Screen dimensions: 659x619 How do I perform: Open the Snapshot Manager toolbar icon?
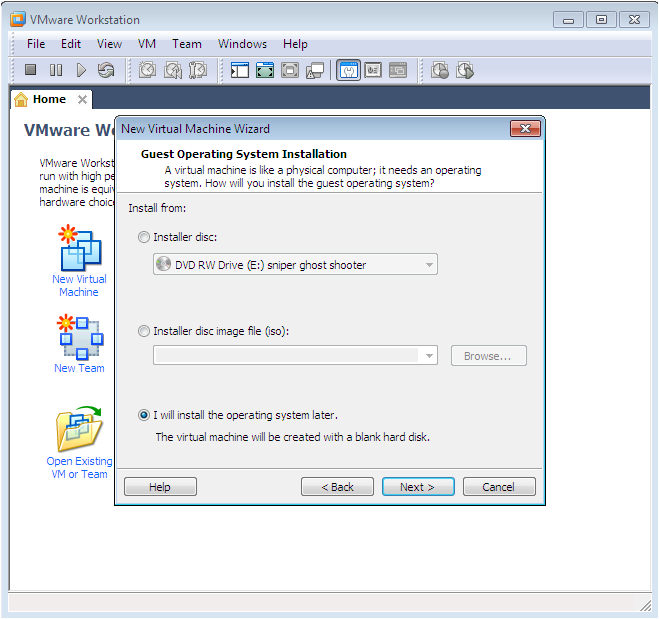[x=198, y=70]
